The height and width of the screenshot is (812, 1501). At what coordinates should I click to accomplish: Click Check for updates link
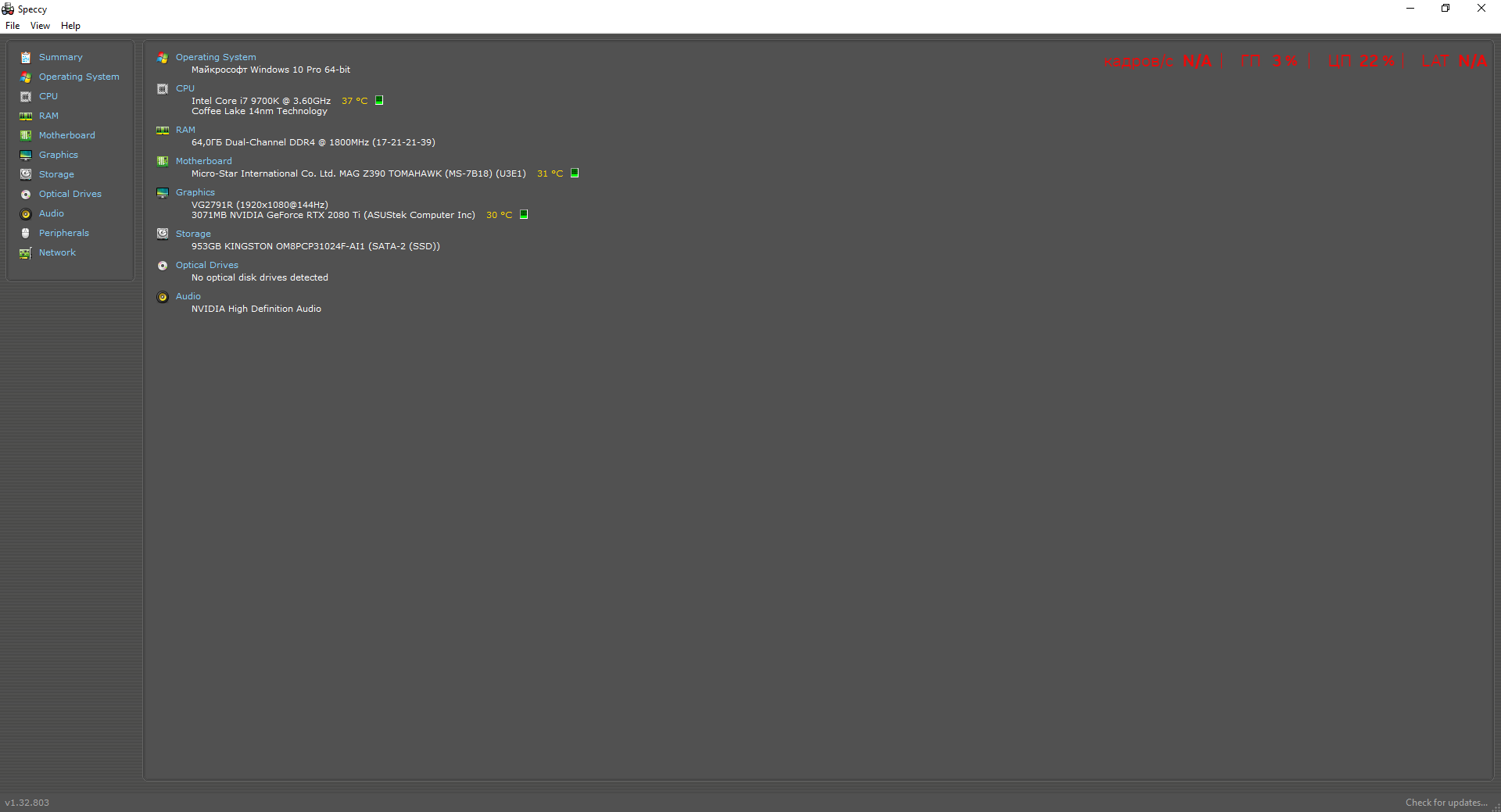pos(1446,803)
